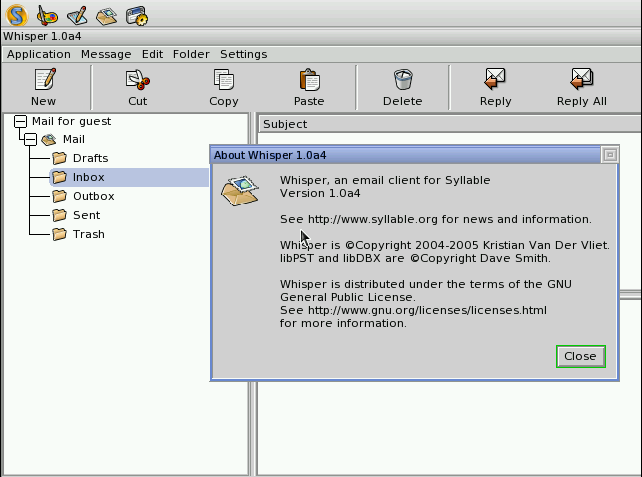Click the gnu.org licenses URL text

coord(427,310)
